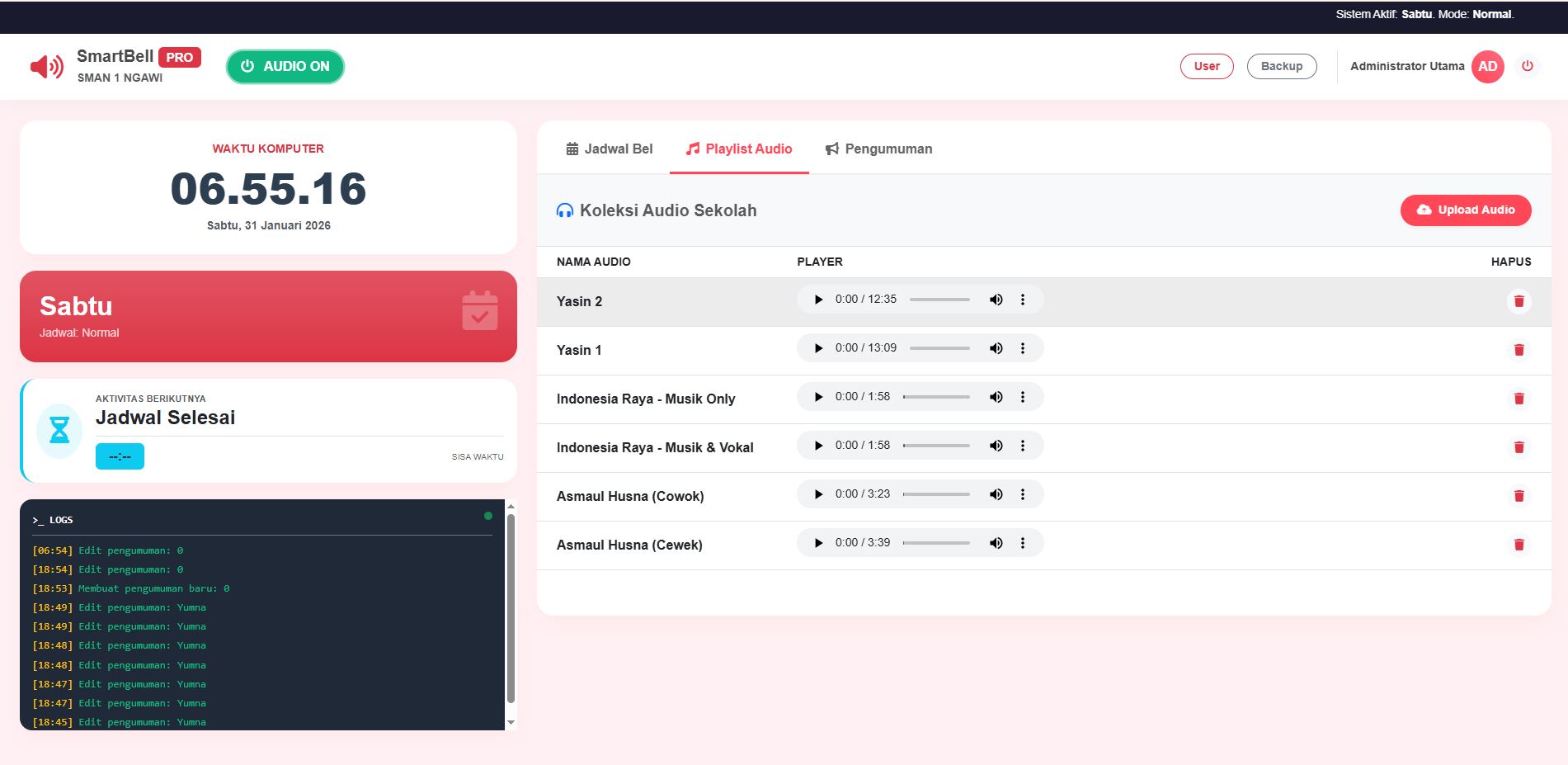Play Indonesia Raya - Musik Only track
The height and width of the screenshot is (765, 1568).
coord(818,397)
